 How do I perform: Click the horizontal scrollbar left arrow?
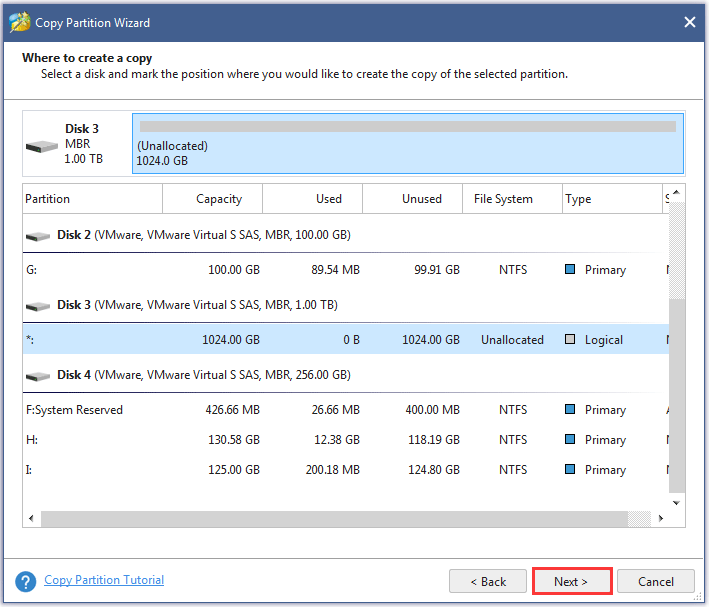tap(31, 518)
